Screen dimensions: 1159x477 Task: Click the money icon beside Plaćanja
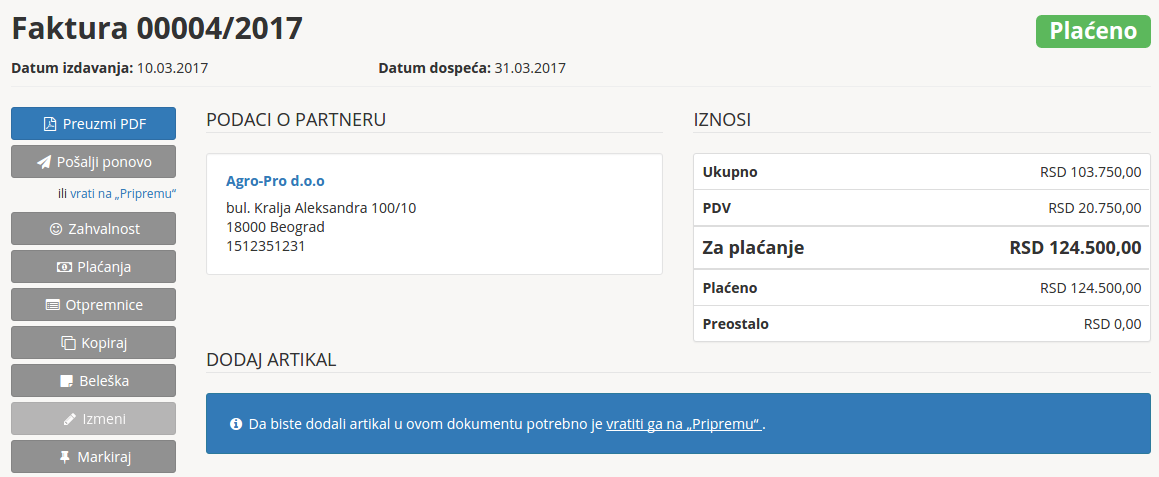coord(64,267)
